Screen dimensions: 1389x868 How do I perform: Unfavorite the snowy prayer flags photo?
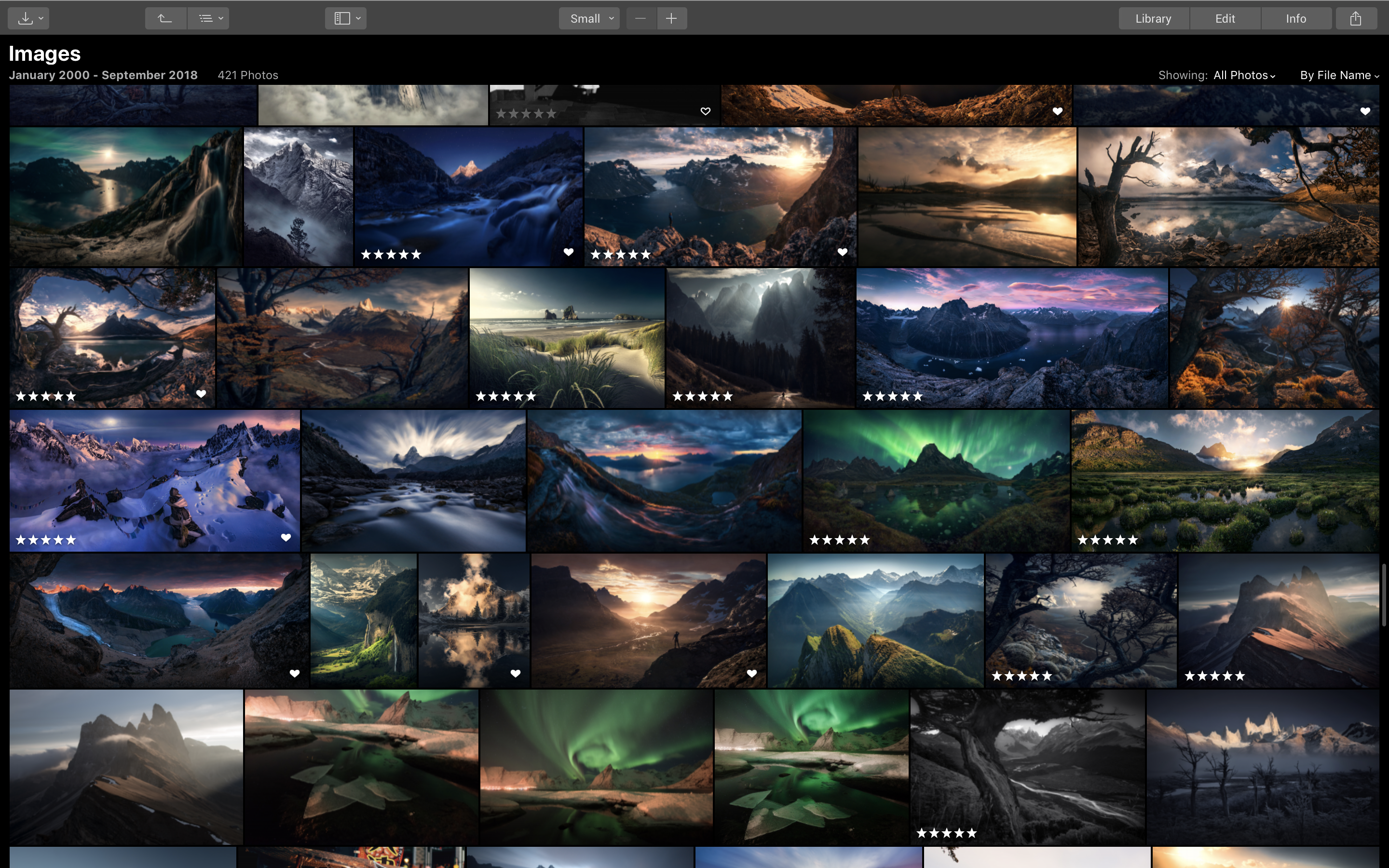[286, 538]
